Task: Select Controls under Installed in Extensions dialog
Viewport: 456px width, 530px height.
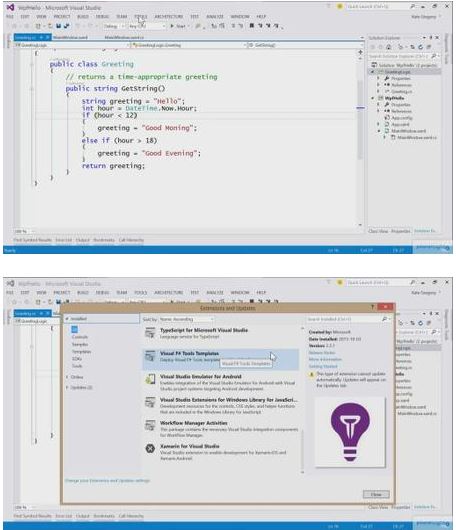Action: pyautogui.click(x=80, y=337)
